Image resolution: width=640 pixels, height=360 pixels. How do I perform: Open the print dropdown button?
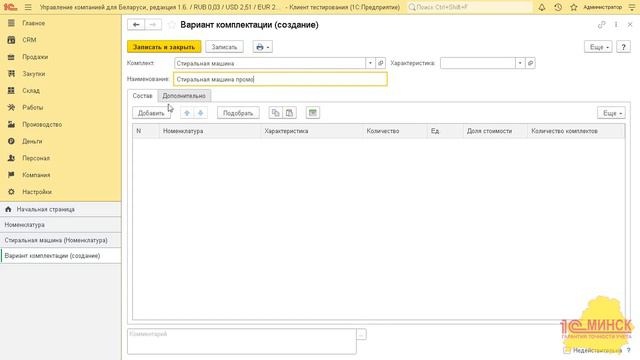pyautogui.click(x=262, y=47)
